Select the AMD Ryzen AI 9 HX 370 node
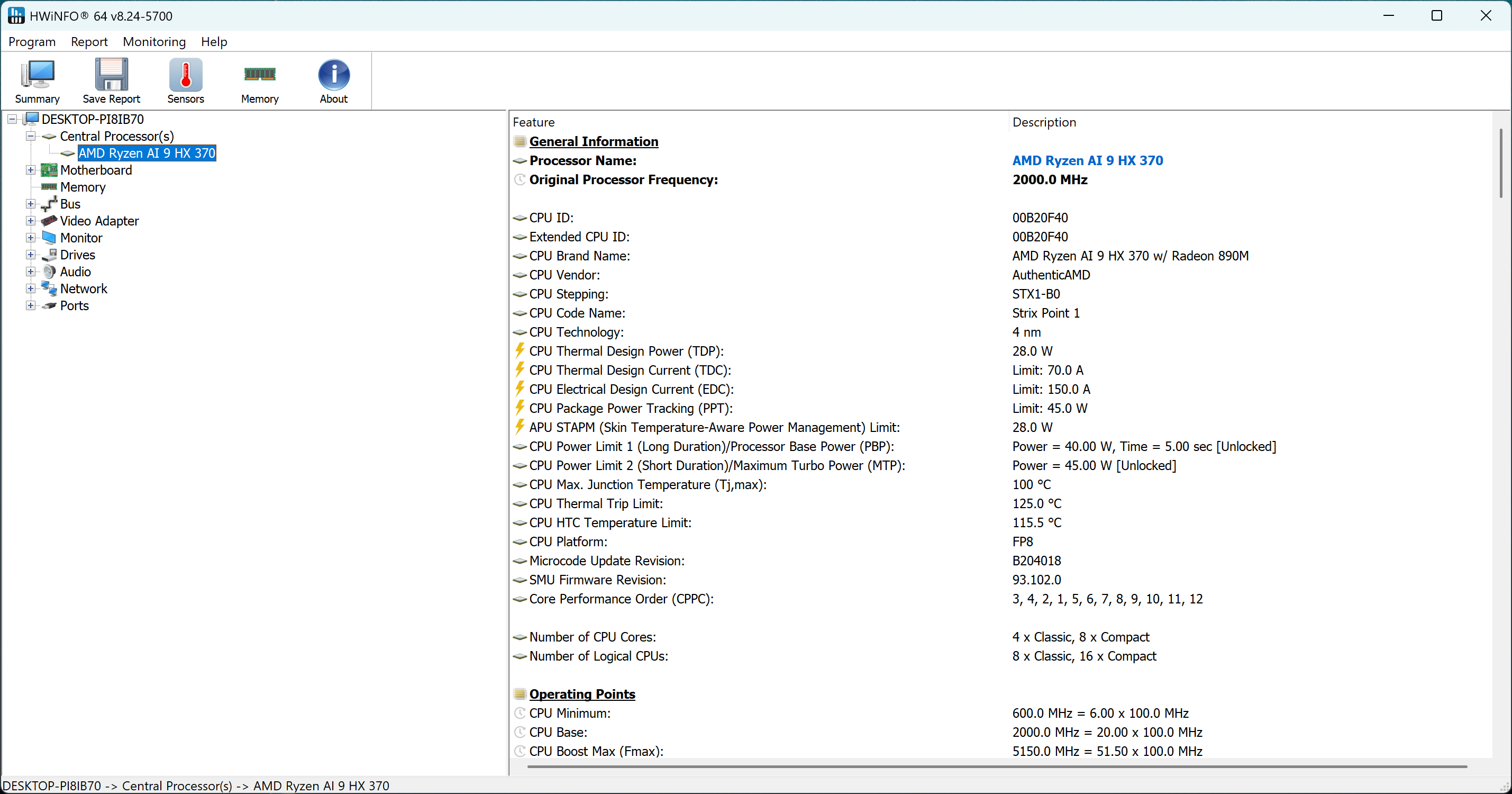 pos(147,152)
